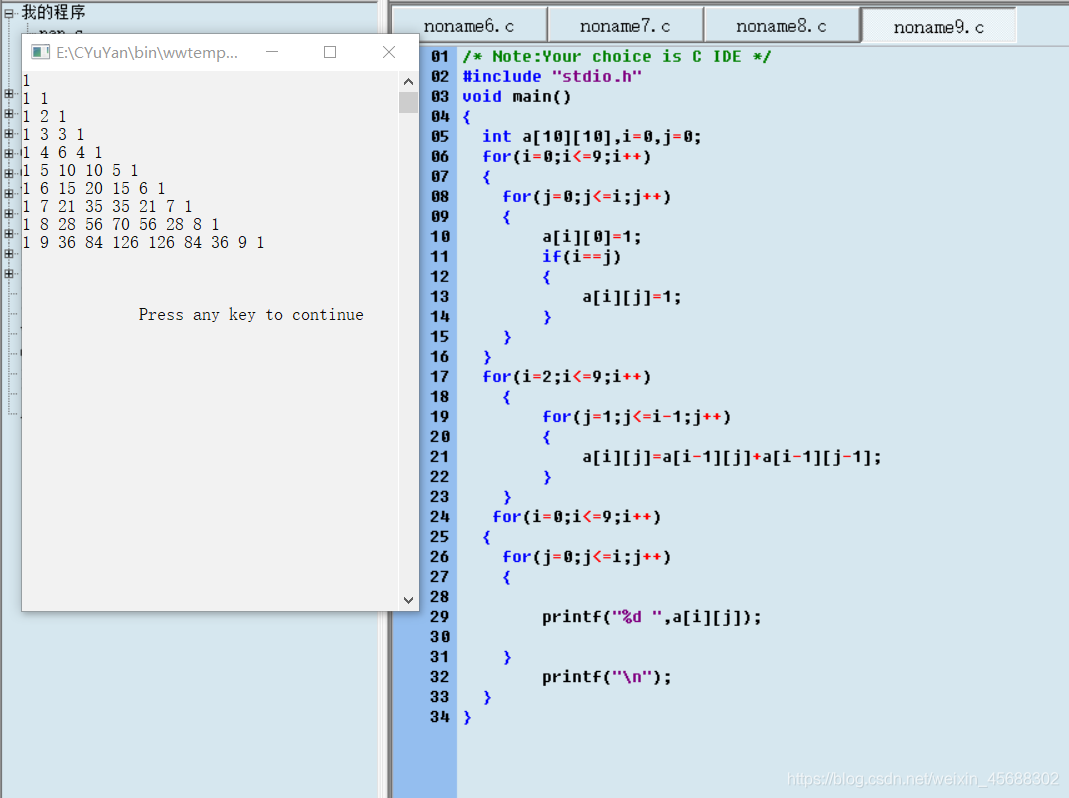This screenshot has height=798, width=1069.
Task: Switch to the noname7.c tab
Action: (625, 26)
